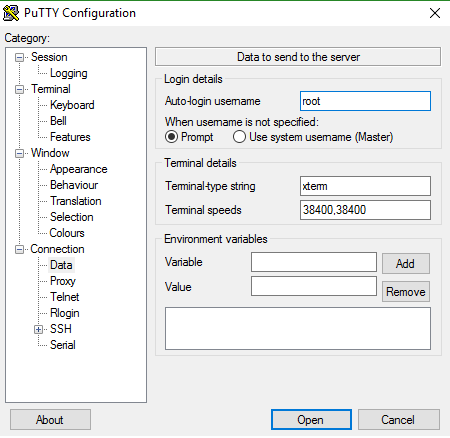Click the 'Data to send to the server' header
450x438 pixels.
tap(298, 57)
